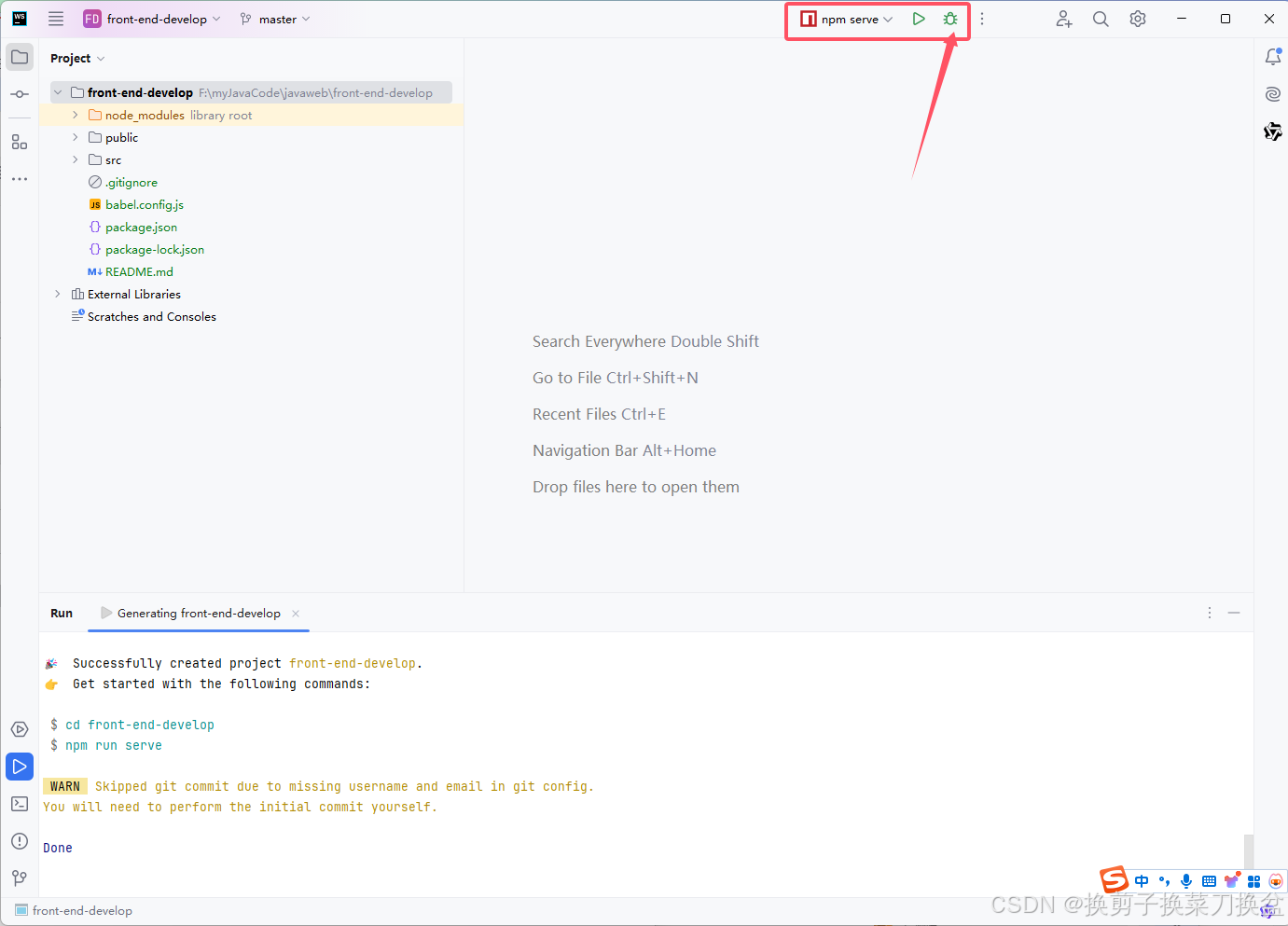Toggle the Structure tool window
This screenshot has height=926, width=1288.
coord(20,142)
